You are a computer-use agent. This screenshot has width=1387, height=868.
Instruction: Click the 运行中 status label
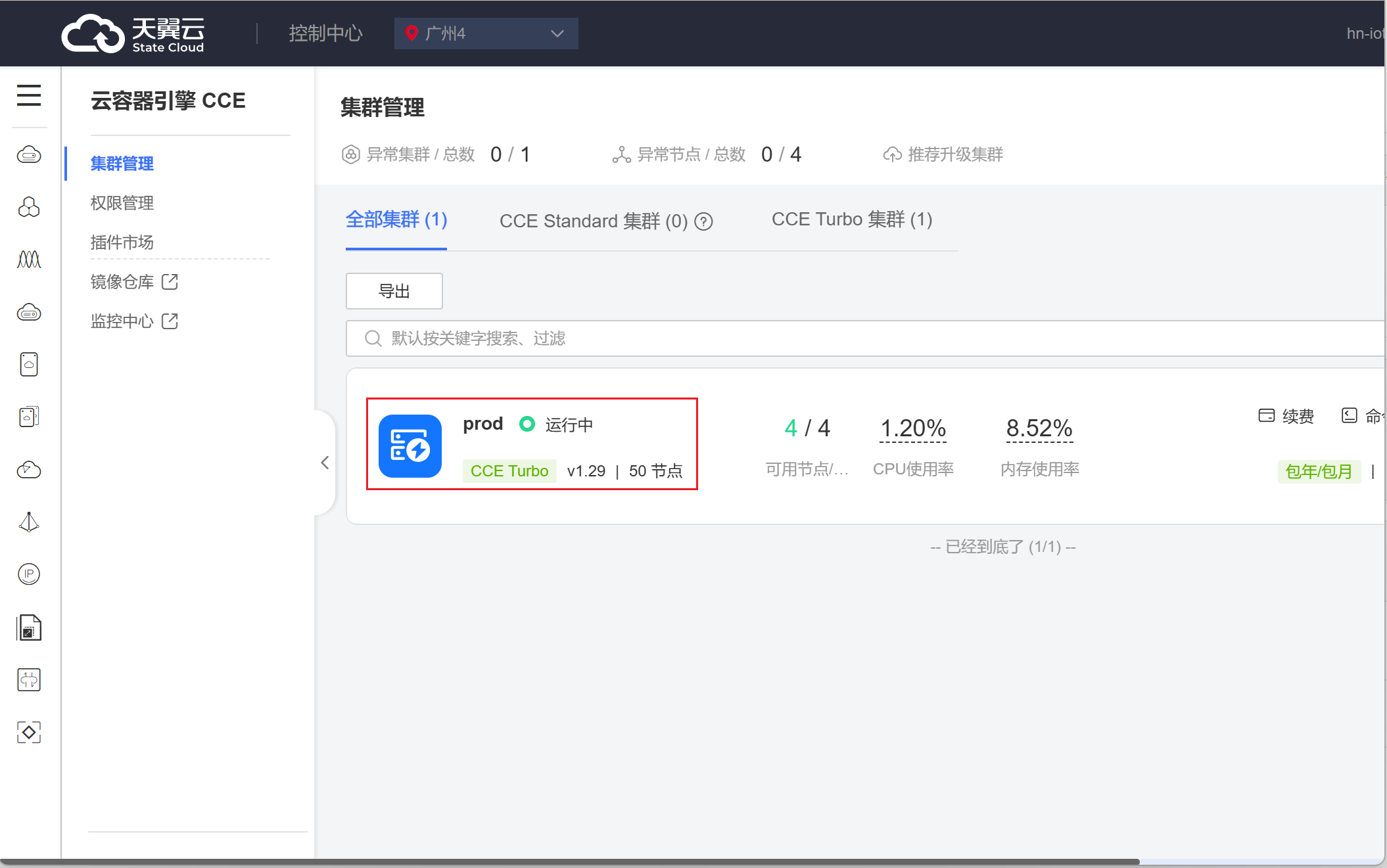point(569,425)
